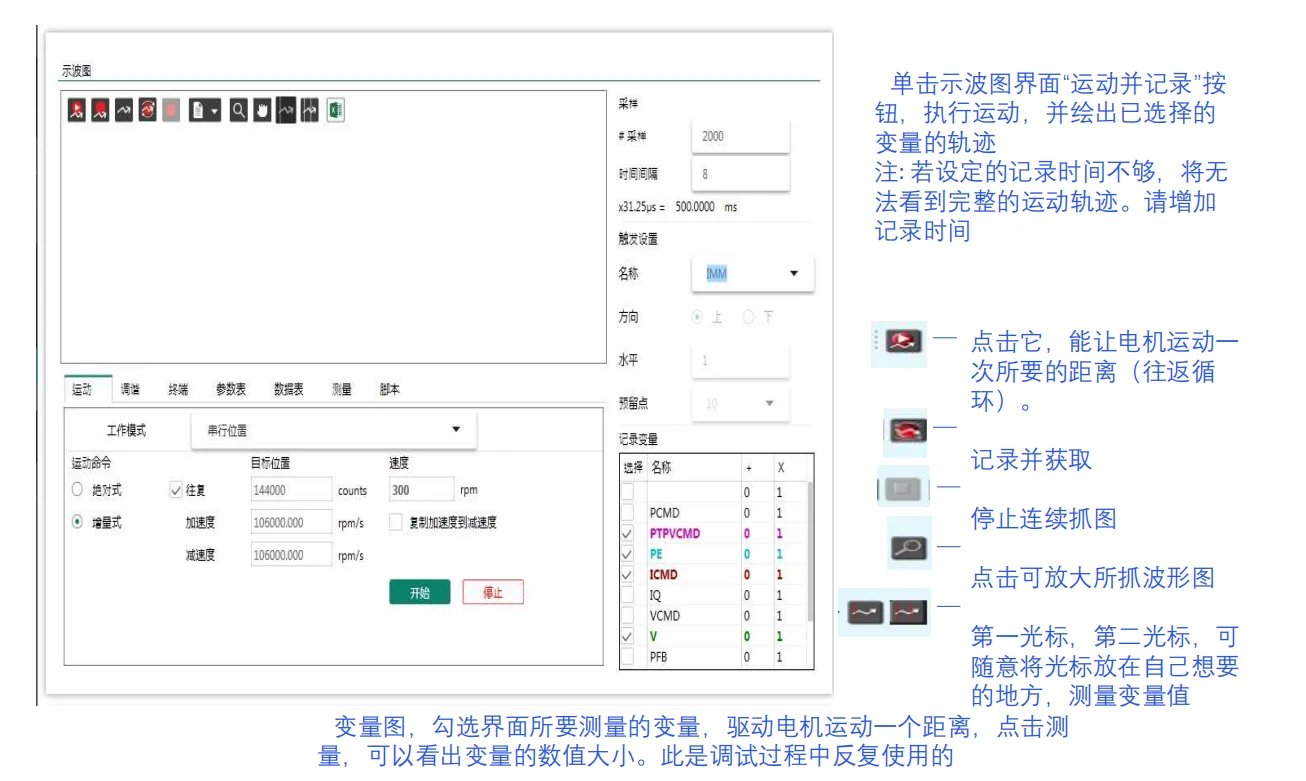The width and height of the screenshot is (1306, 781).
Task: Open the zoom magnifier tool on the toolbar
Action: click(x=238, y=110)
